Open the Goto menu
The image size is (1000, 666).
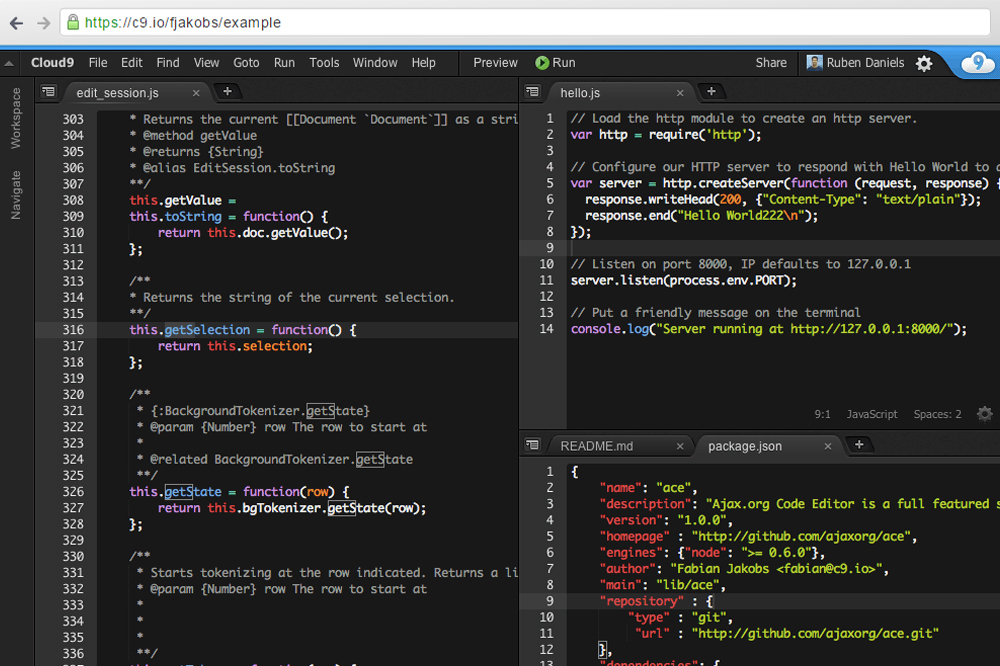[246, 62]
